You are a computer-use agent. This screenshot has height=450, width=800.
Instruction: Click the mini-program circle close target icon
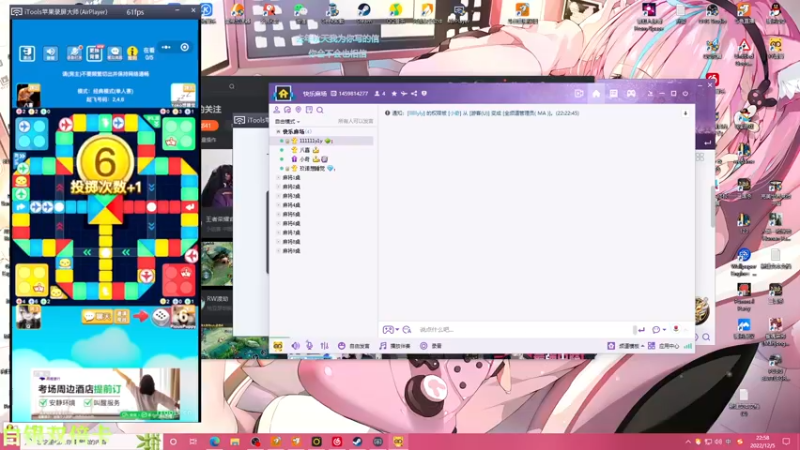coord(185,47)
